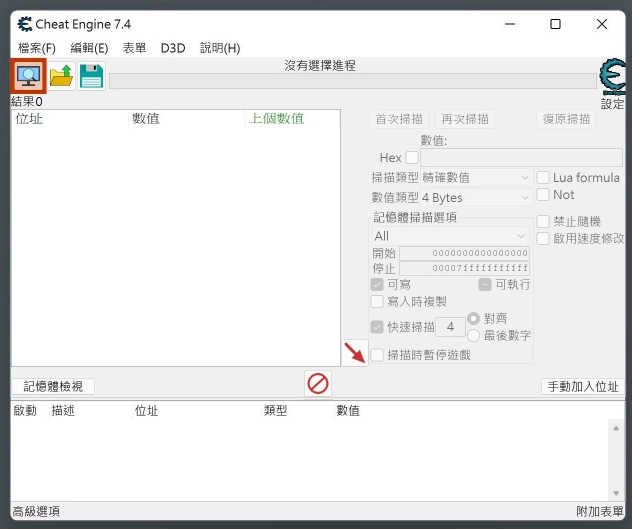The height and width of the screenshot is (529, 632).
Task: Toggle 快速掃描 fast scan checkbox
Action: coord(377,327)
